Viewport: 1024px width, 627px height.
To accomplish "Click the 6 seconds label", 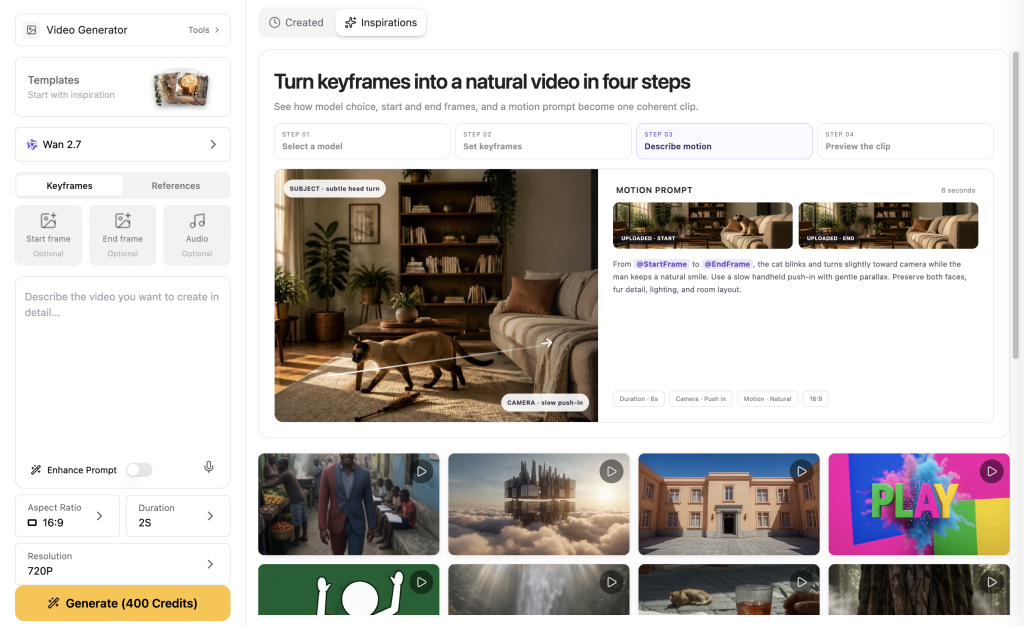I will (957, 191).
